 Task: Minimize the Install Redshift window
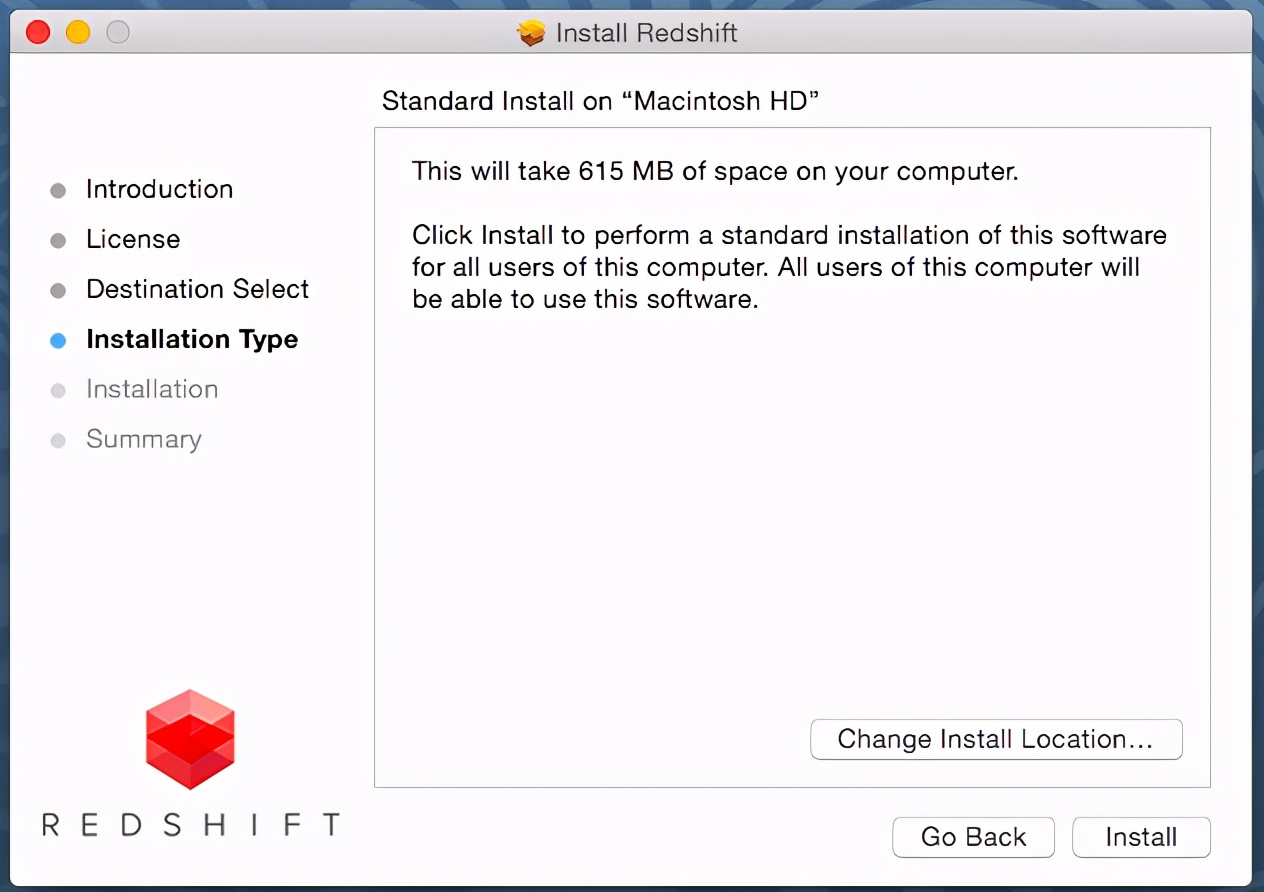click(78, 32)
